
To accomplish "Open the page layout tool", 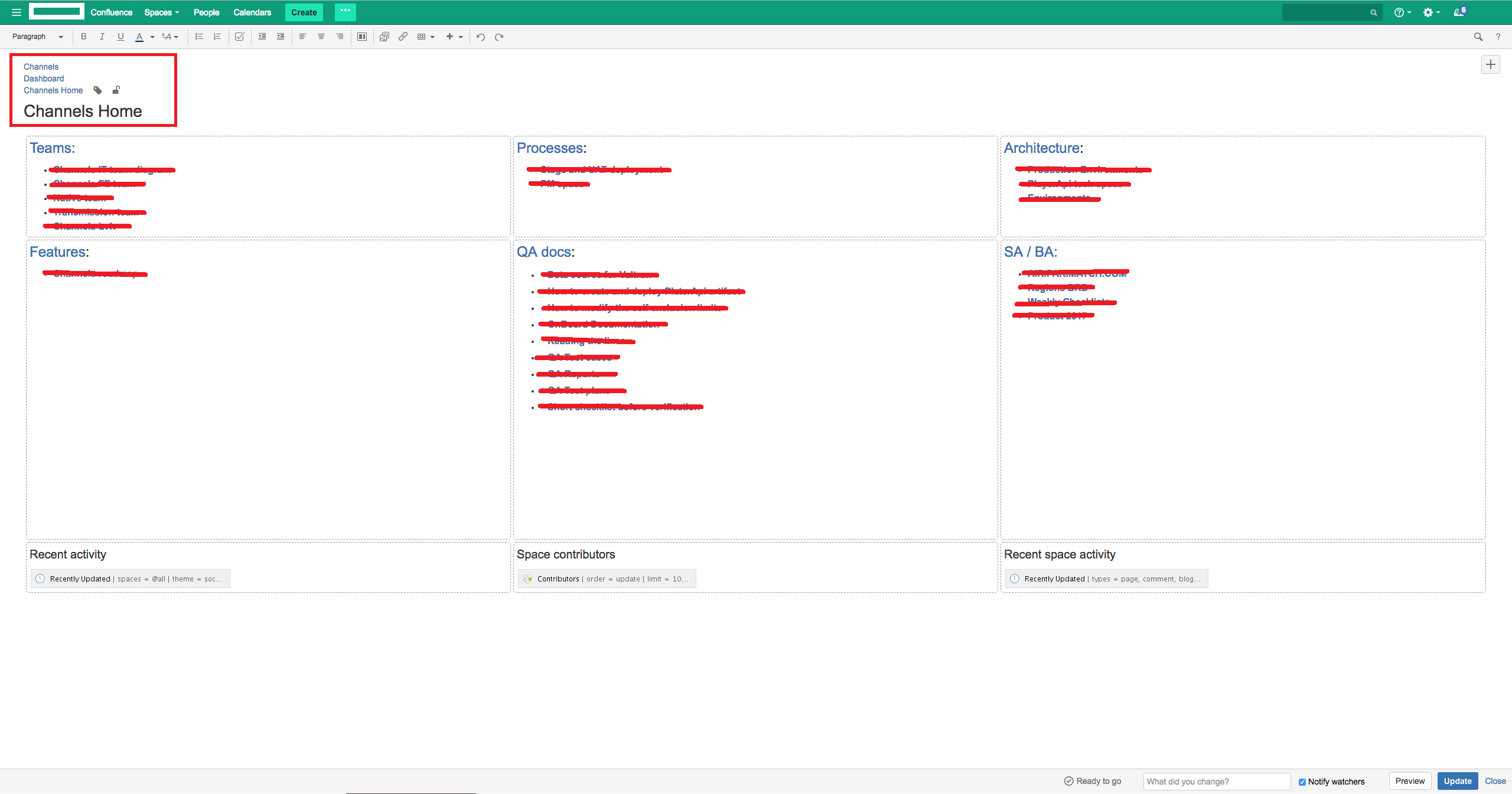I will pyautogui.click(x=362, y=37).
